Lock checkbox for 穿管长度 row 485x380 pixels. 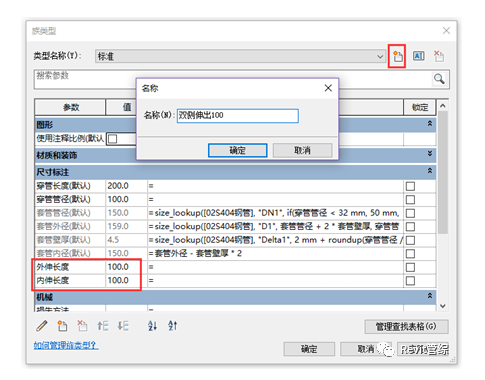(410, 186)
